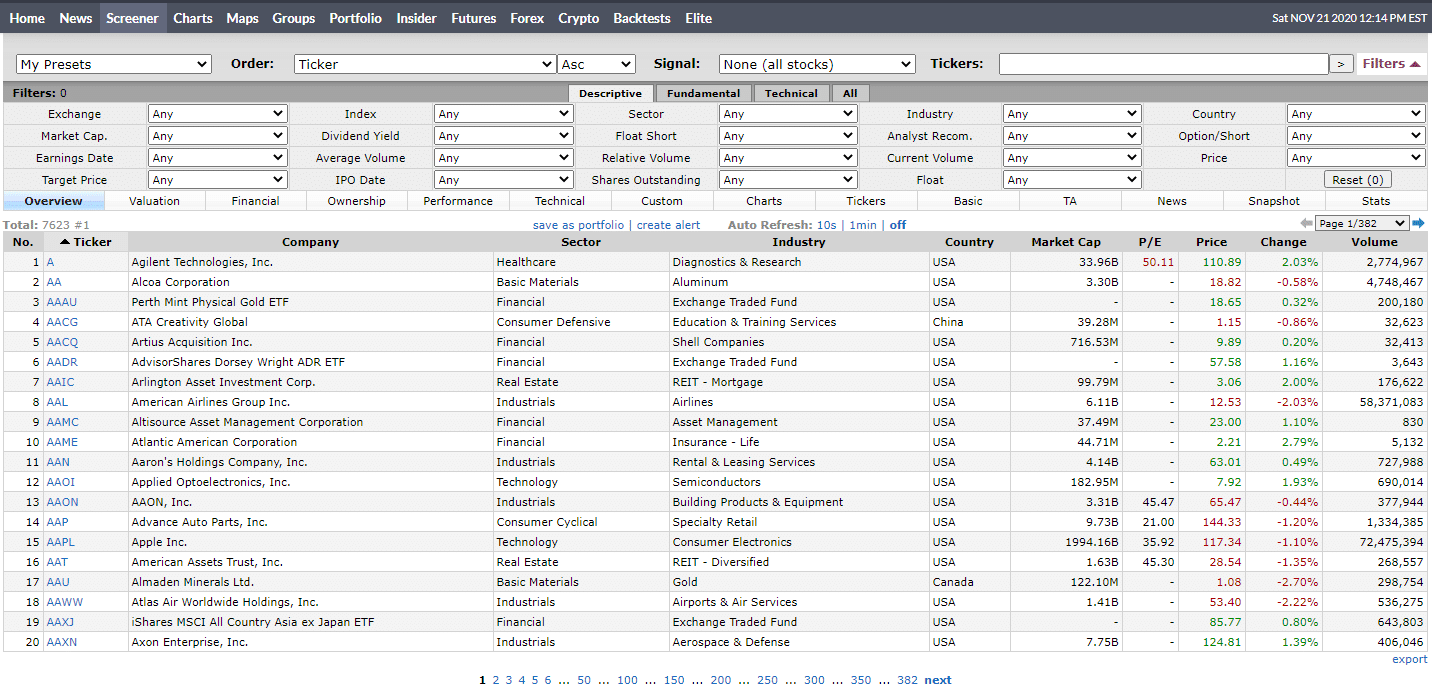This screenshot has height=692, width=1432.
Task: Switch to the TA view tab
Action: pos(1070,201)
